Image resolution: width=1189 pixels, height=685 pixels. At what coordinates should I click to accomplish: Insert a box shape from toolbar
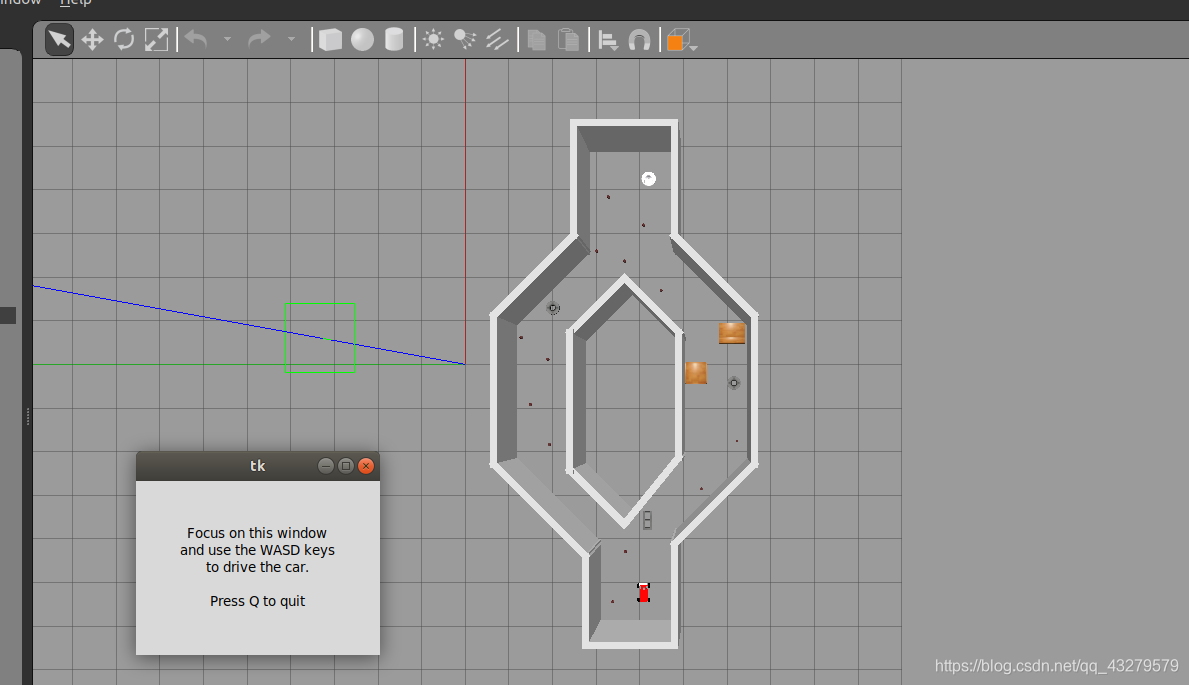(331, 39)
